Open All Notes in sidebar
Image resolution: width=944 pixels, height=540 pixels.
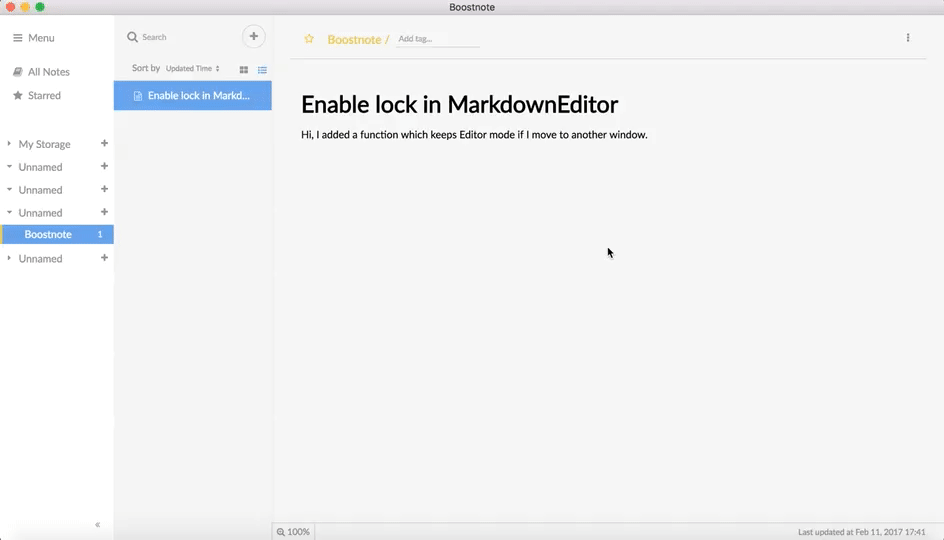(x=41, y=72)
